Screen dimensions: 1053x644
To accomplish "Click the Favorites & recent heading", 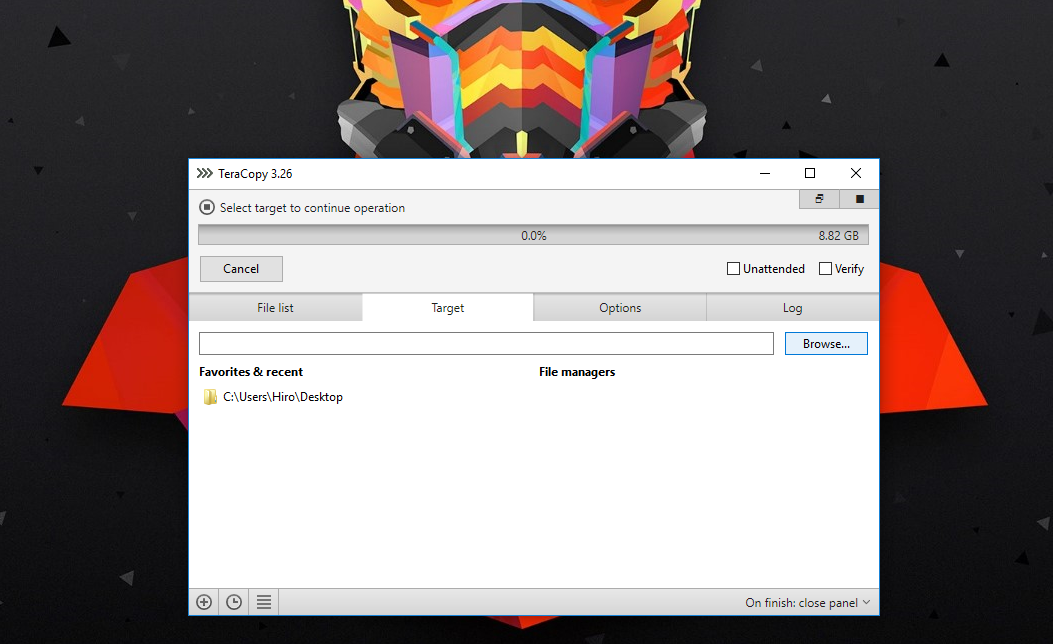I will tap(250, 371).
